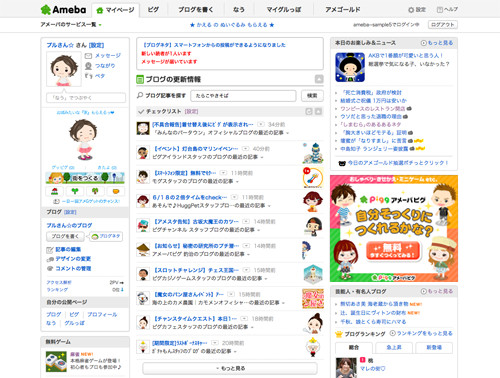500x378 pixels.
Task: Go to ブログを書く tab
Action: (195, 10)
